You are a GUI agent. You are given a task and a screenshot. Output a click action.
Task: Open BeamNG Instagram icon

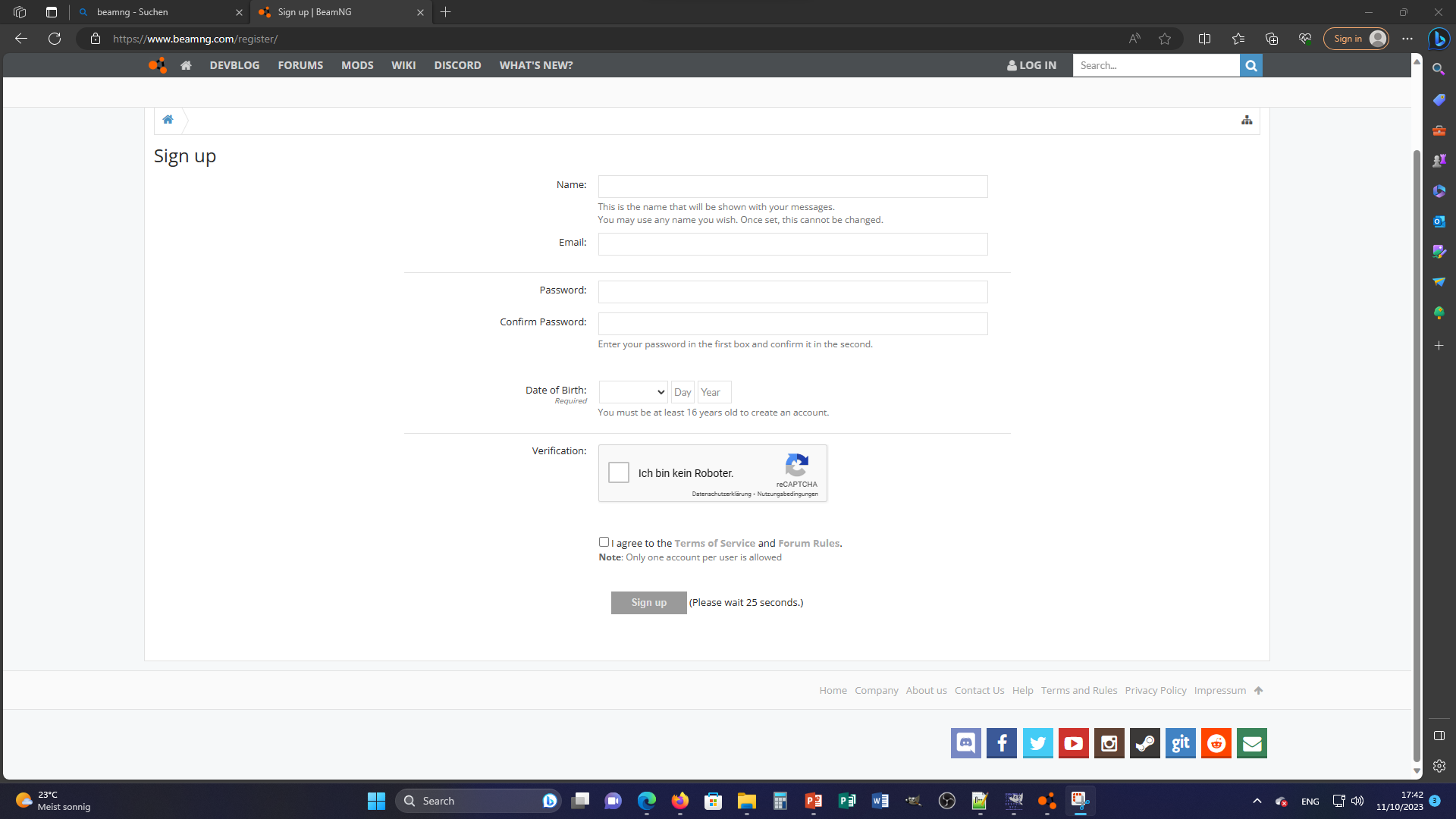(x=1109, y=743)
